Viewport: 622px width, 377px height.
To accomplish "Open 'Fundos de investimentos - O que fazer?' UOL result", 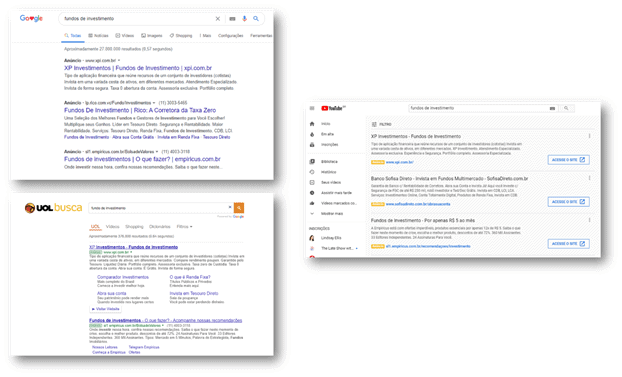I will click(x=165, y=321).
